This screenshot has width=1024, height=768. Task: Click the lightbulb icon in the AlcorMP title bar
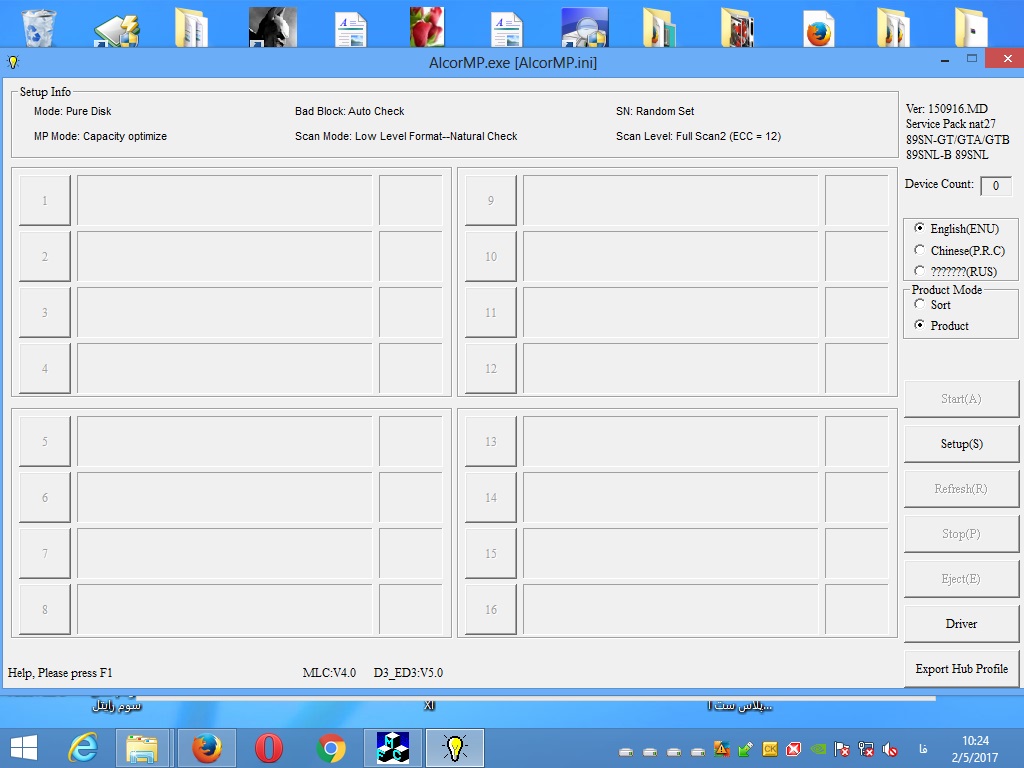13,63
